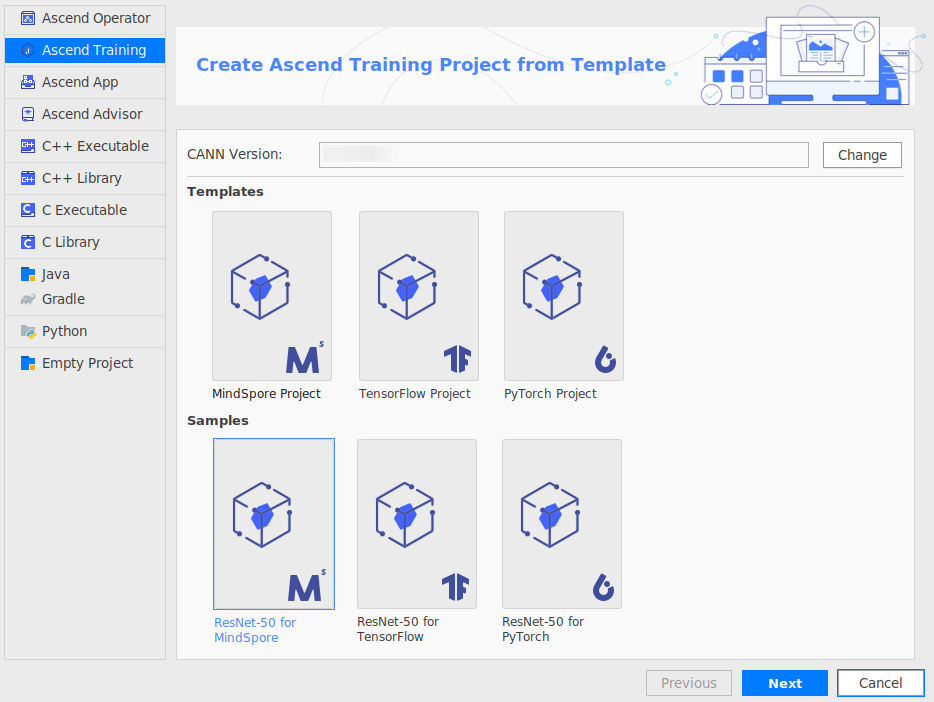Click the Java folder icon
Viewport: 934px width, 702px height.
(27, 274)
